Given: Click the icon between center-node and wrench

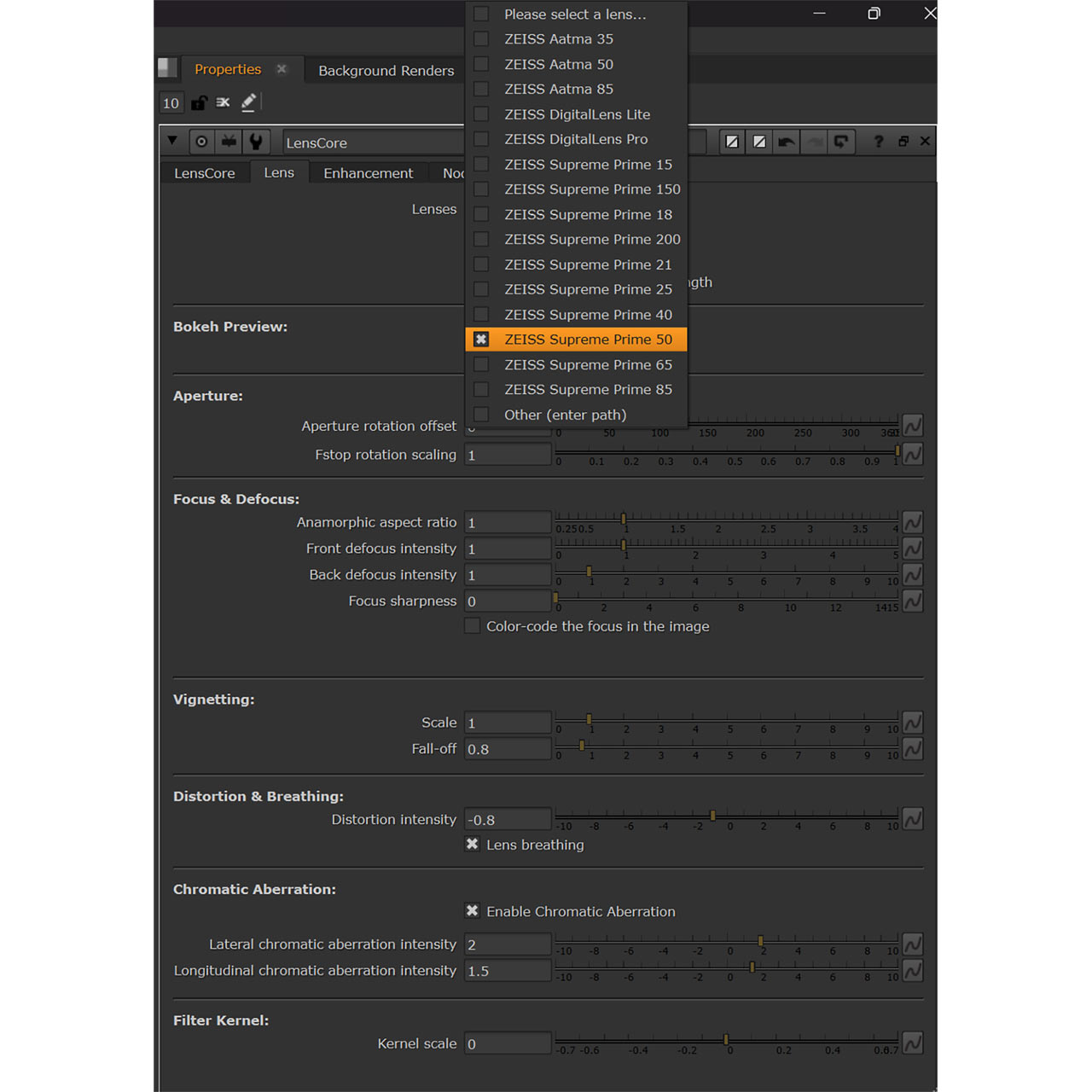Looking at the screenshot, I should (x=229, y=142).
